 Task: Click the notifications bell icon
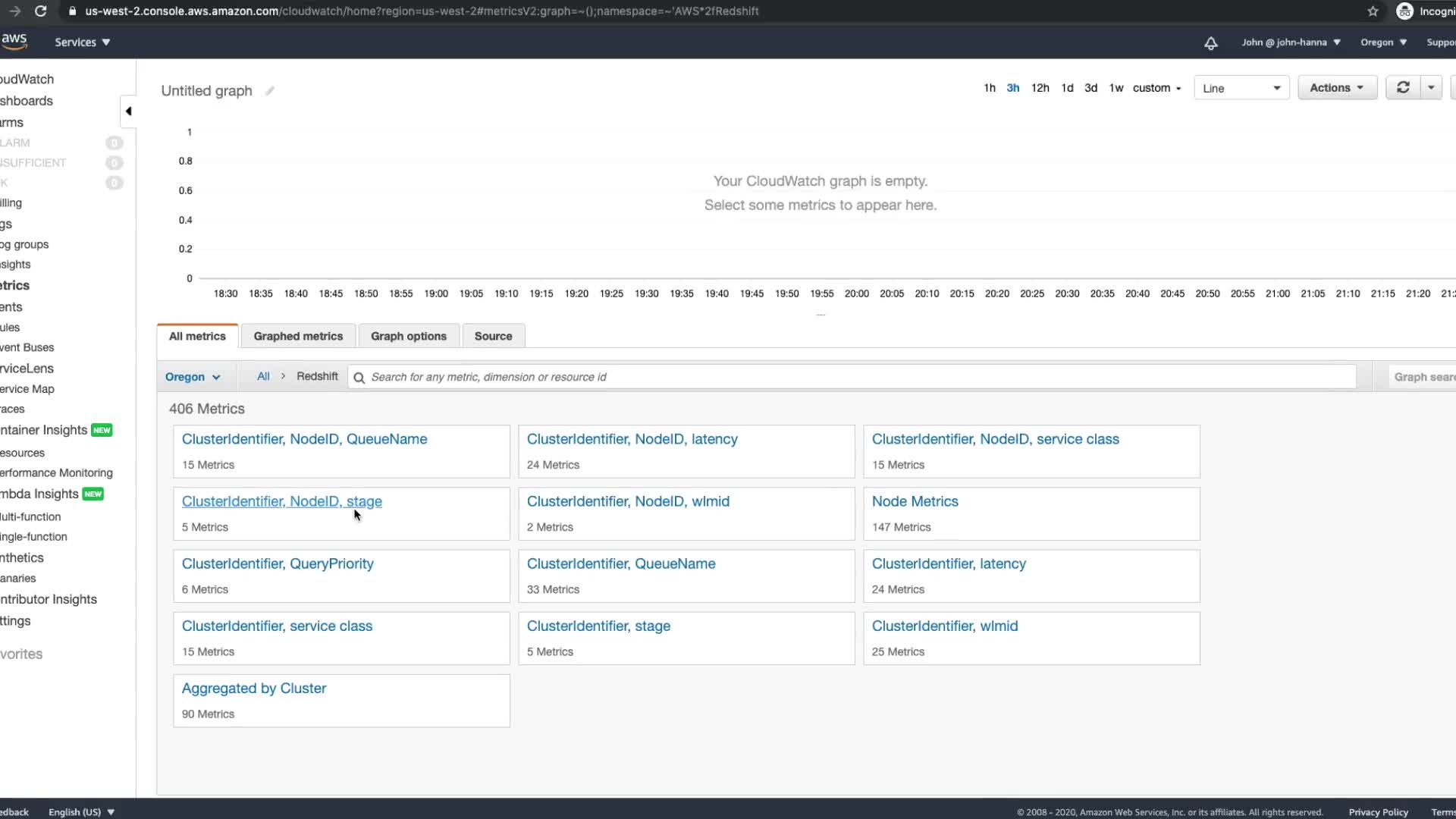click(1211, 43)
